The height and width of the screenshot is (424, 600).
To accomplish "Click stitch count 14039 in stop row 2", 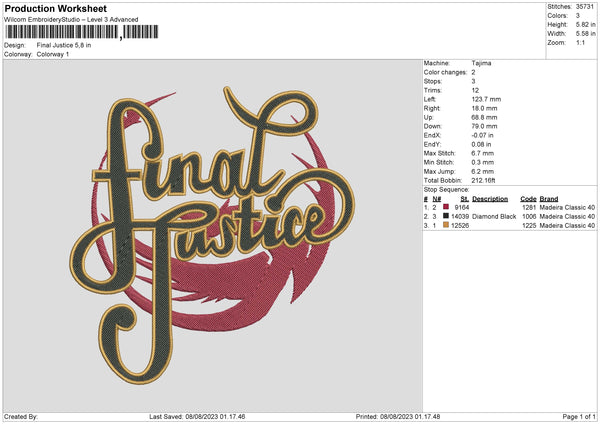I will click(460, 216).
